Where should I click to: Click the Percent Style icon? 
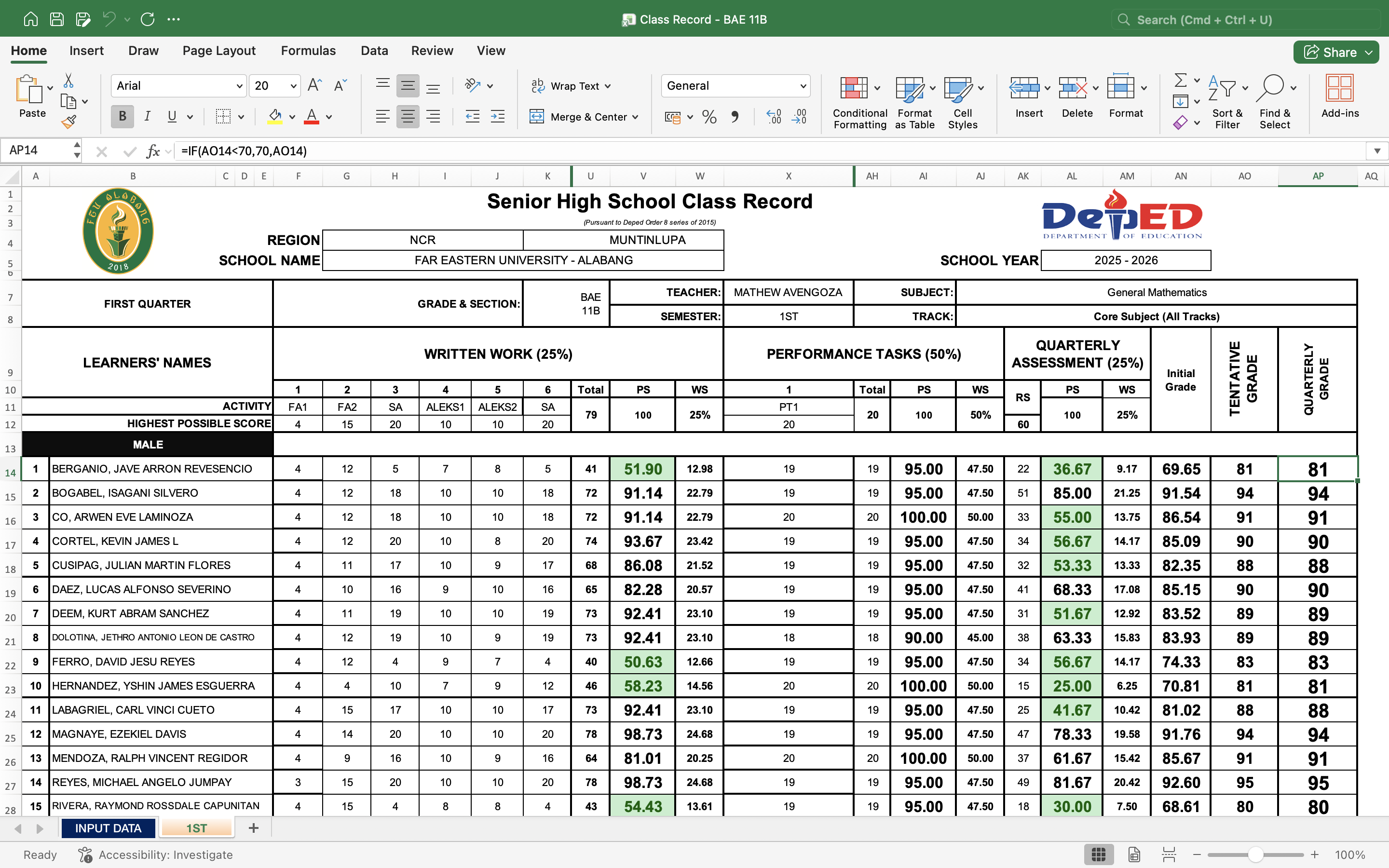click(709, 117)
